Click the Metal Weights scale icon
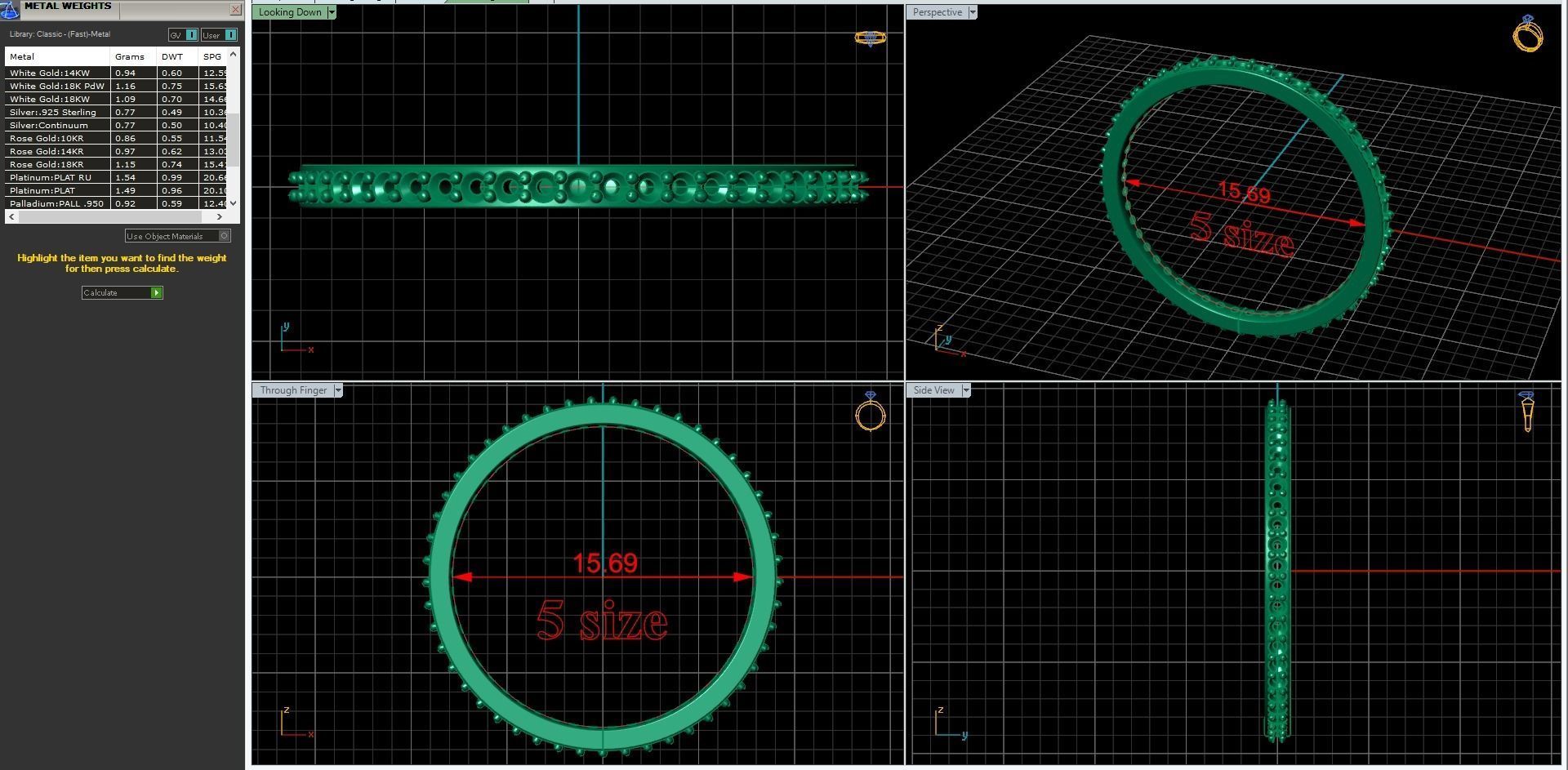The width and height of the screenshot is (1568, 770). click(x=9, y=8)
